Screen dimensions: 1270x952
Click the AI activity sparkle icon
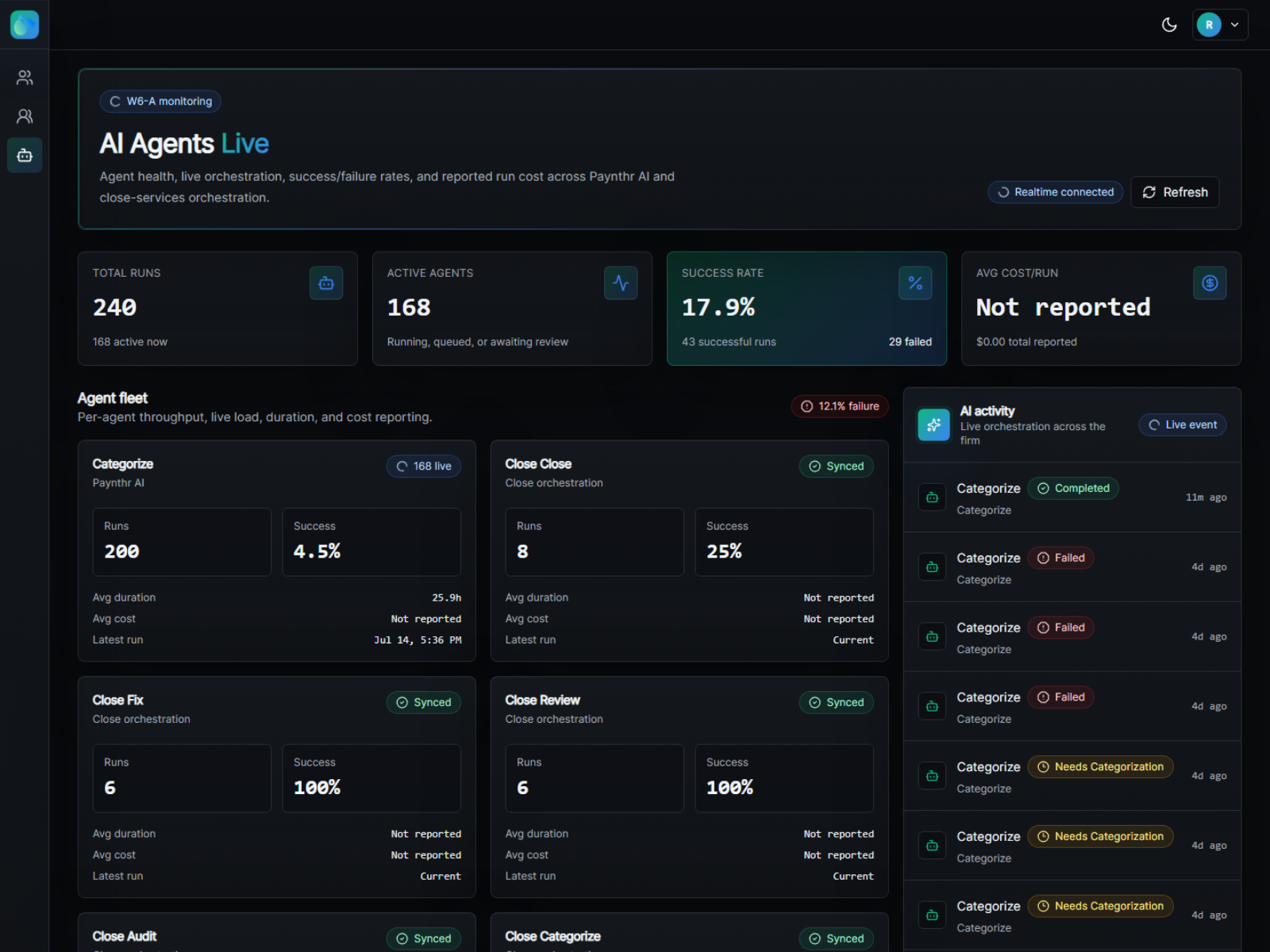tap(934, 425)
